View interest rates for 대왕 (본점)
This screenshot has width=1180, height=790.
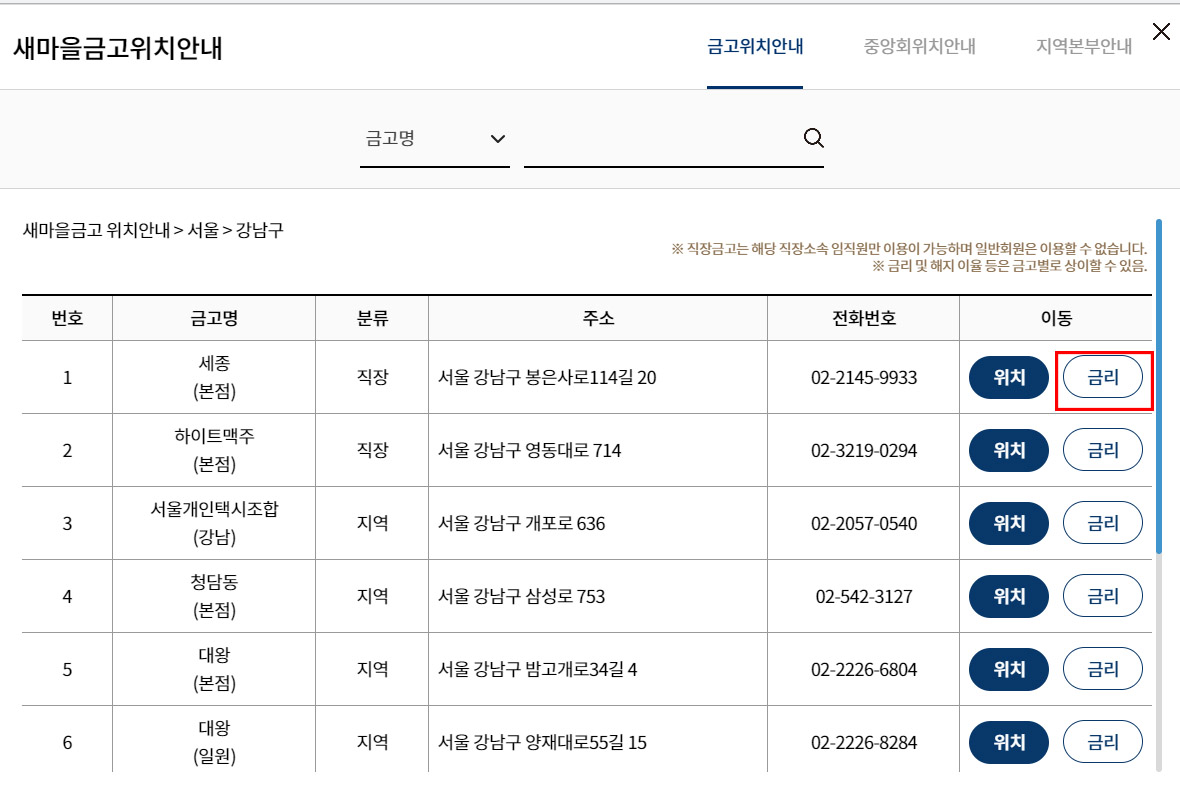1102,670
